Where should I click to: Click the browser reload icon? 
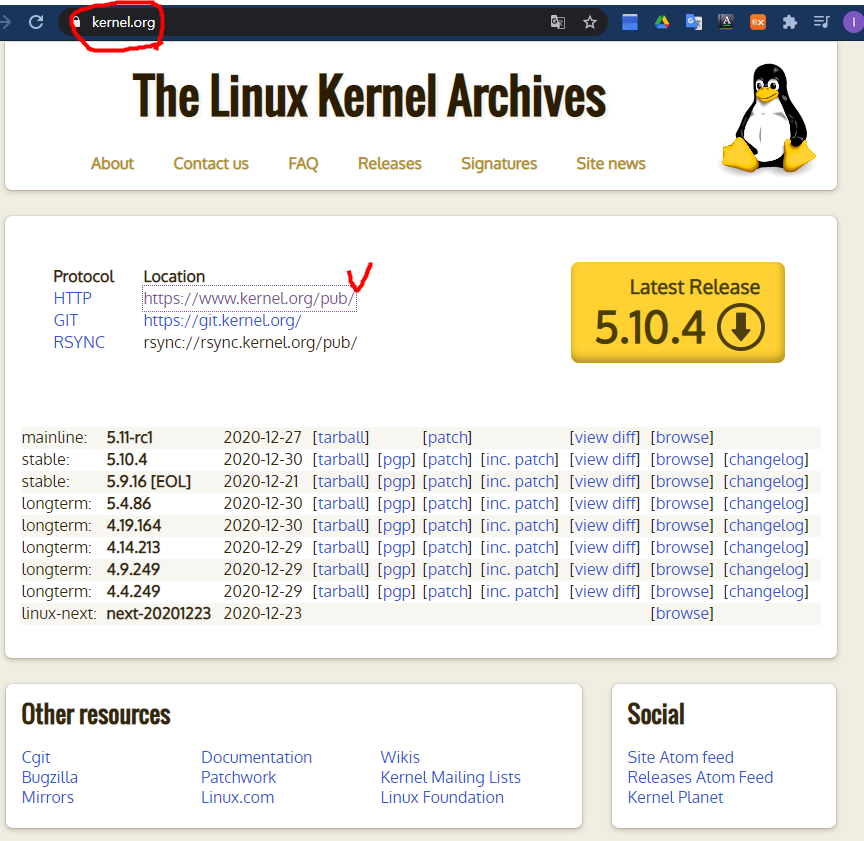(36, 22)
